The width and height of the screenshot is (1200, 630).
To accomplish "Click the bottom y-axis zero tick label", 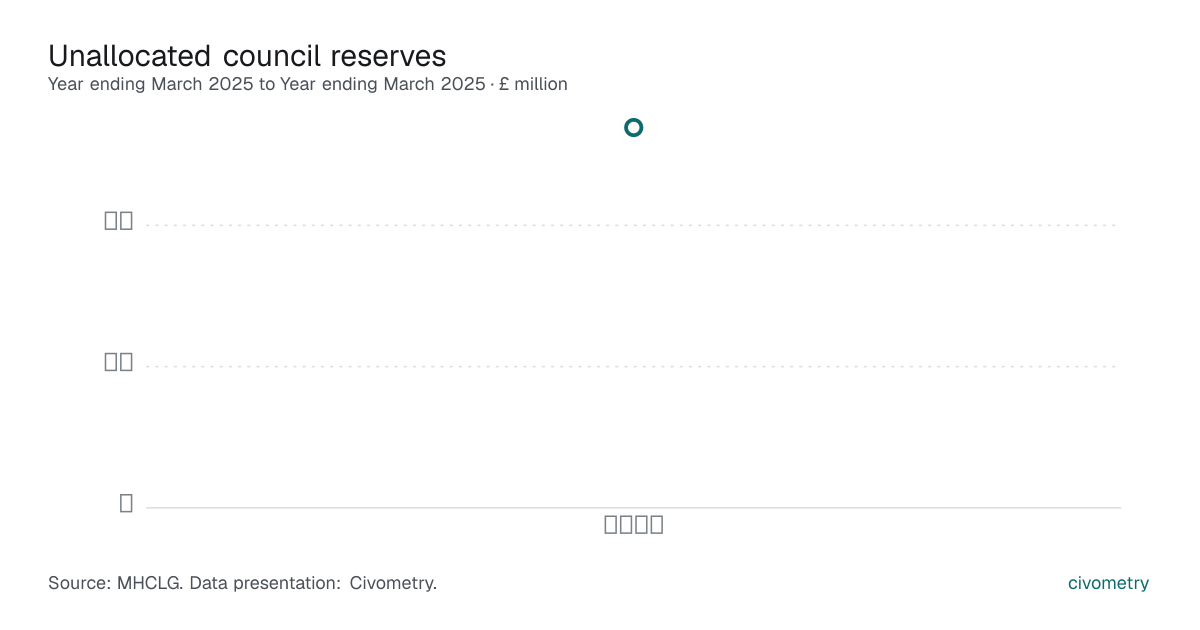I will 126,503.
